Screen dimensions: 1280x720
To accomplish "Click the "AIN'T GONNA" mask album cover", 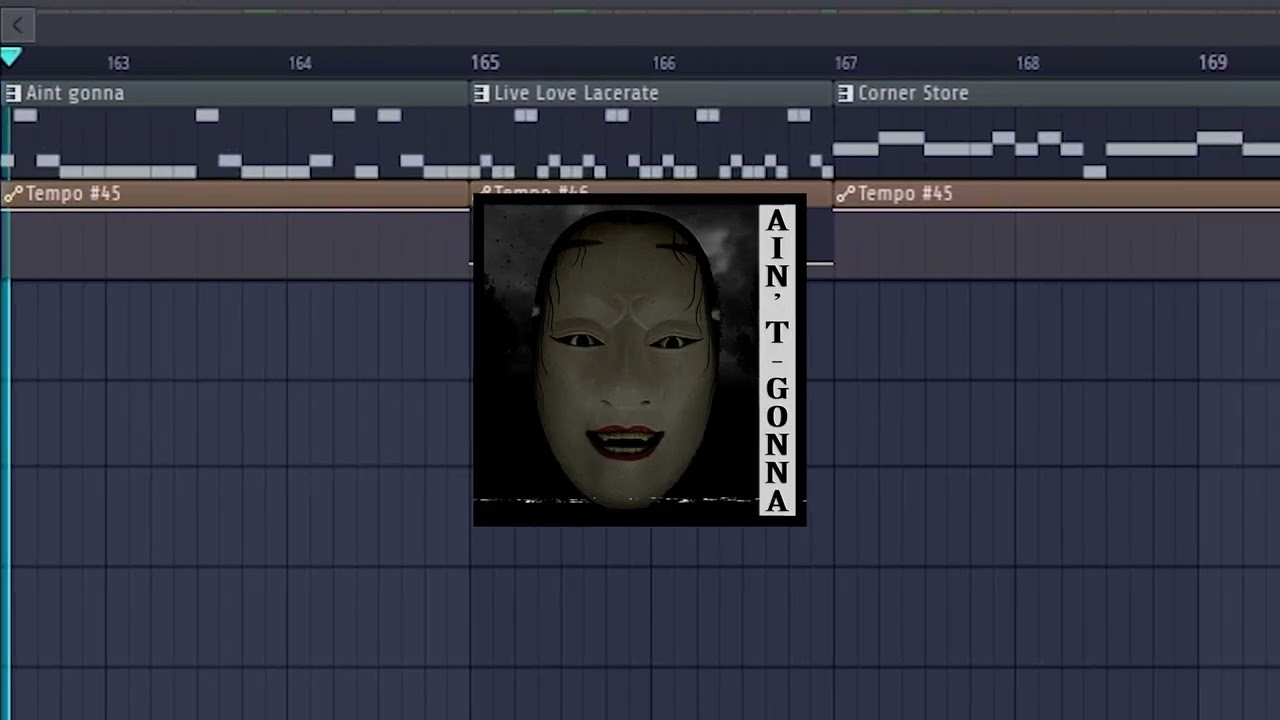I will [x=639, y=360].
